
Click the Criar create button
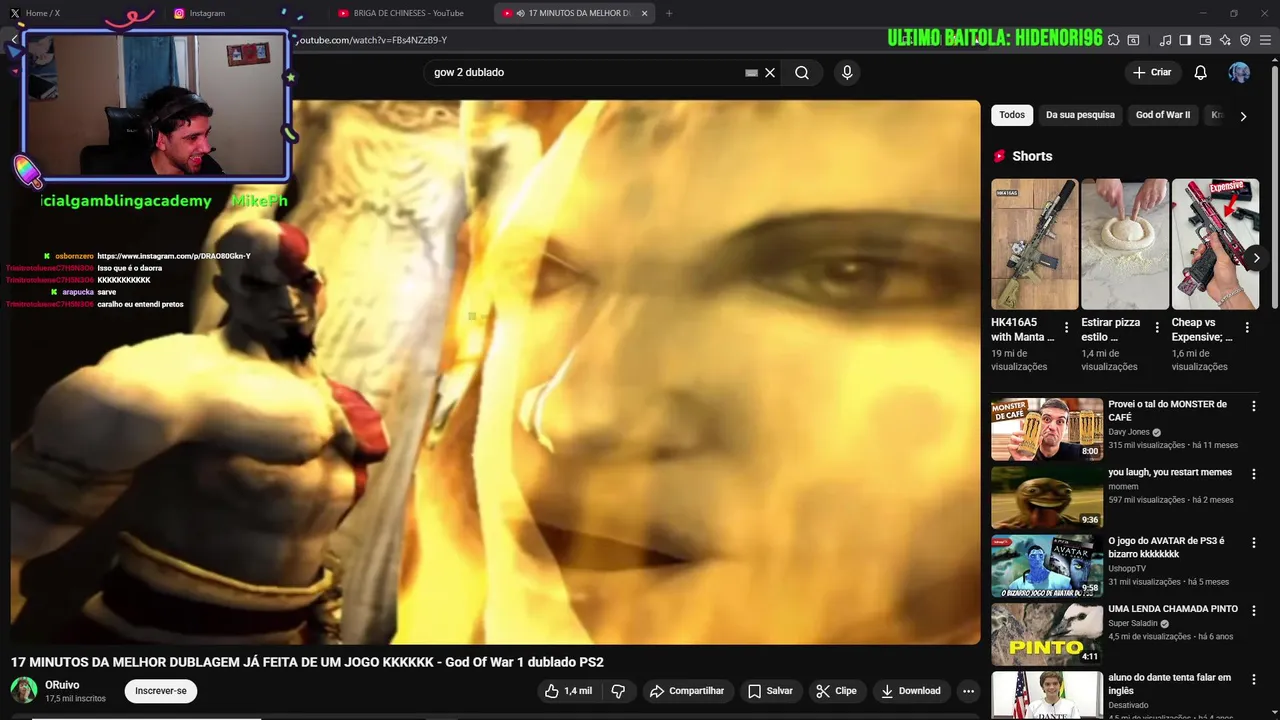coord(1152,72)
